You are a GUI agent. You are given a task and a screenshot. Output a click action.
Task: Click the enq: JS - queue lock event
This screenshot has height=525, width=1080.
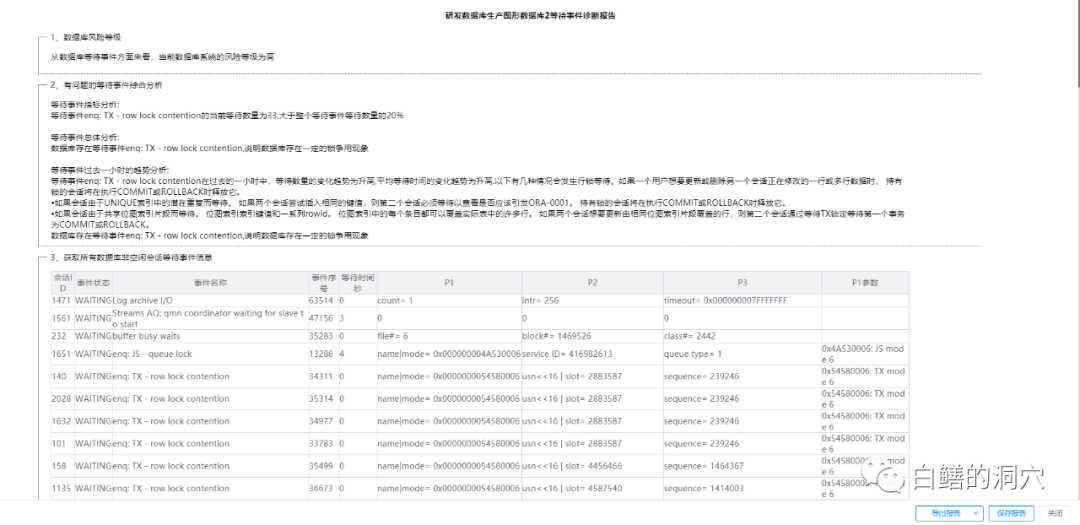152,354
